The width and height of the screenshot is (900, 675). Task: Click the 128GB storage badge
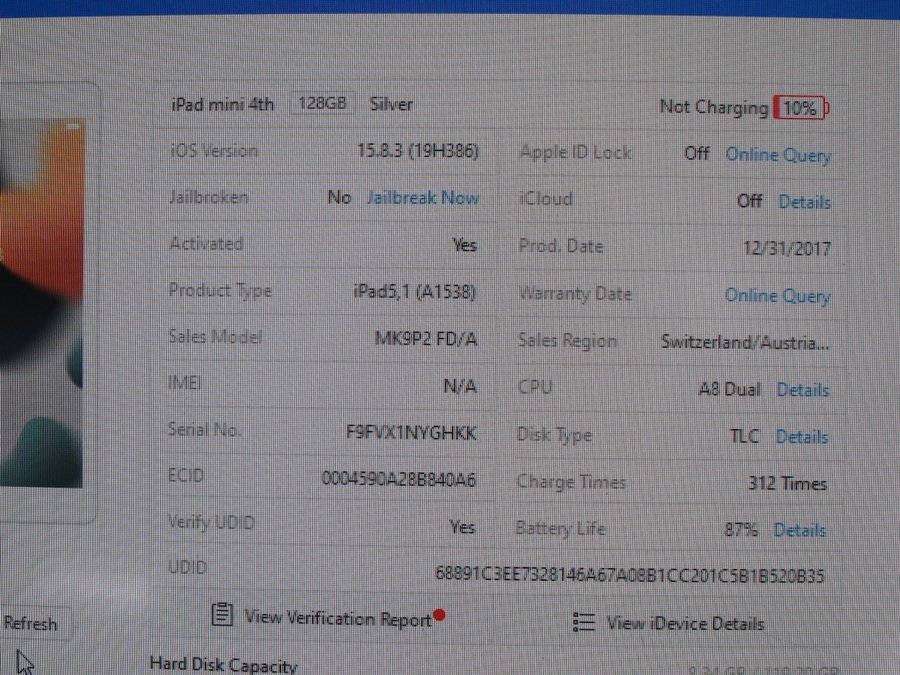(x=323, y=104)
